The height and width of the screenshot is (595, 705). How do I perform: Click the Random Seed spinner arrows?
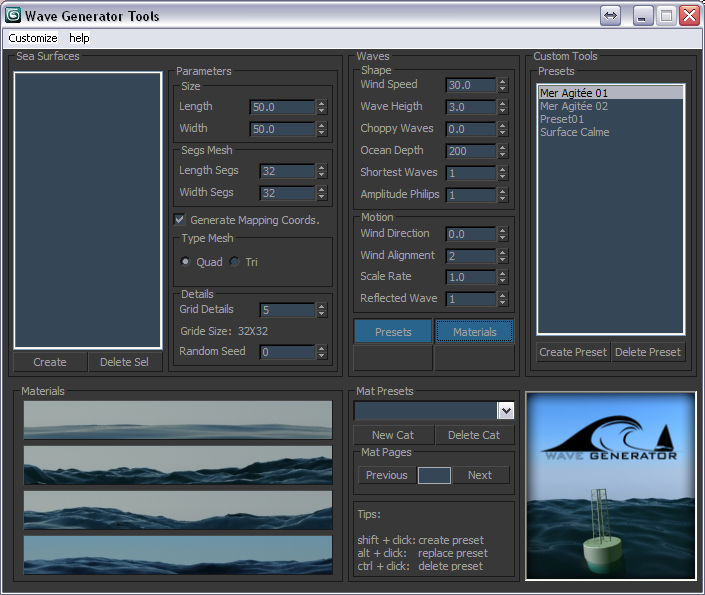pos(321,352)
